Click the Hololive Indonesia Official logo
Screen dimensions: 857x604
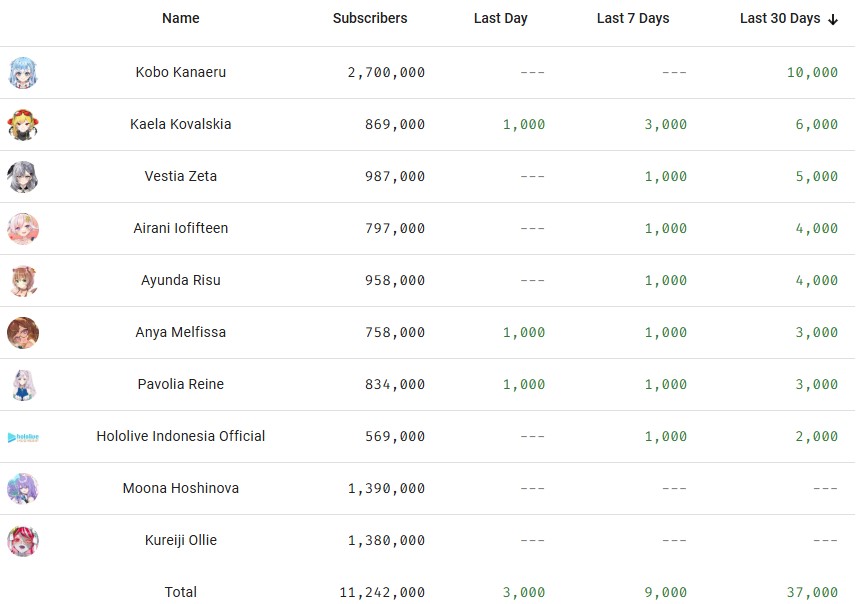pos(23,437)
